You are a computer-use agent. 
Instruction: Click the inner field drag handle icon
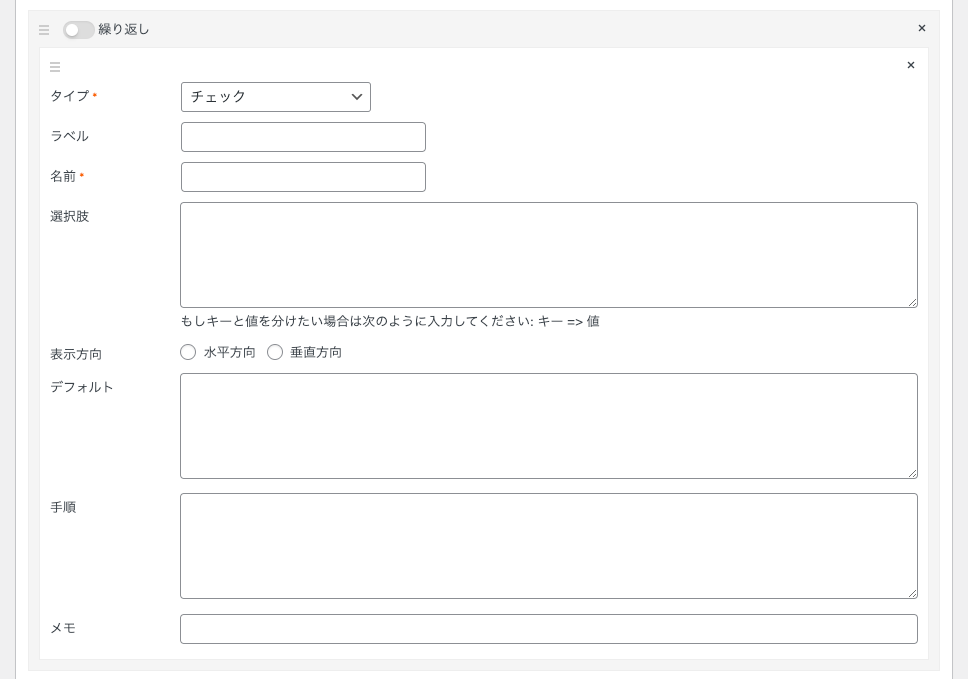(55, 67)
